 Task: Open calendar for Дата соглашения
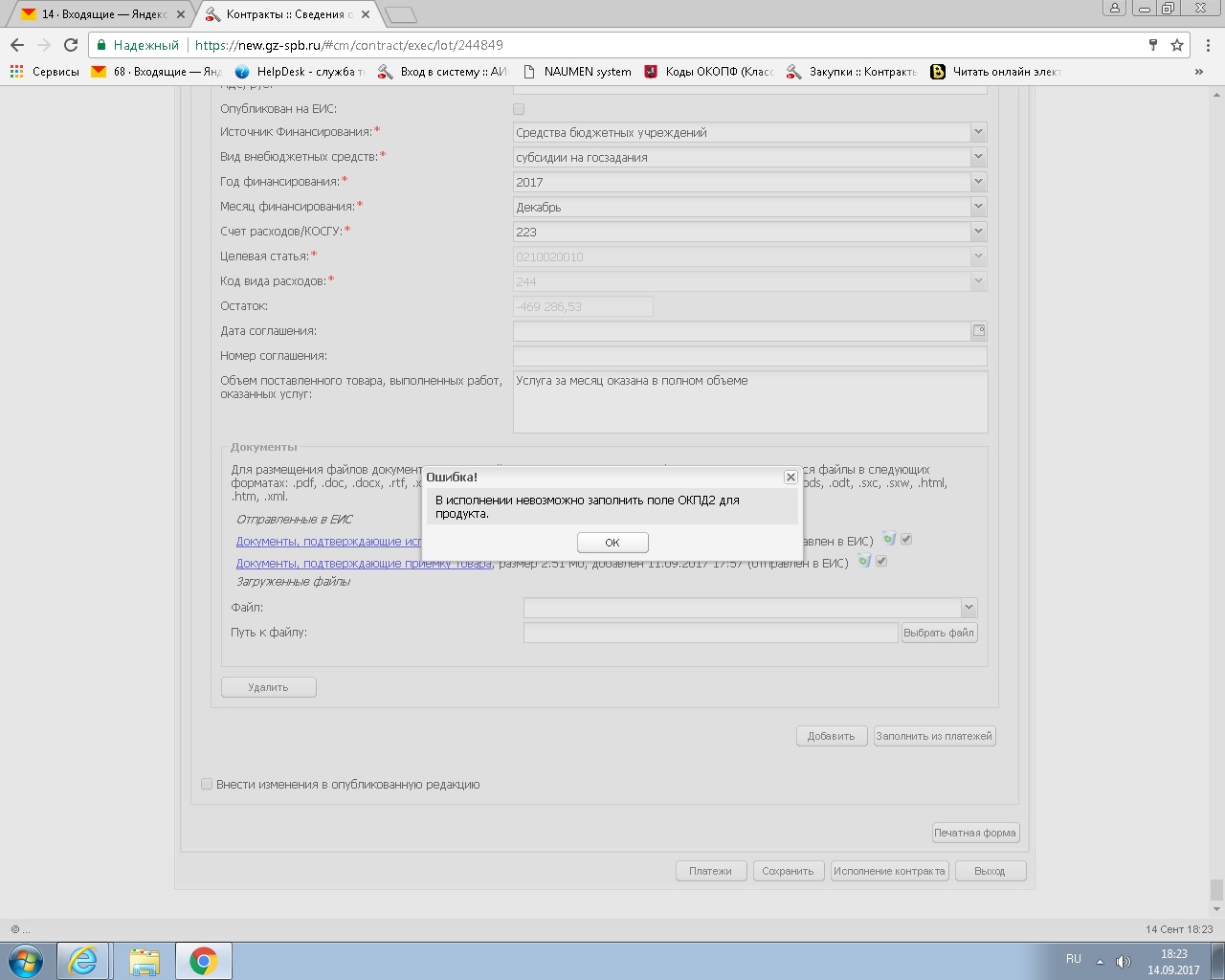[x=979, y=331]
